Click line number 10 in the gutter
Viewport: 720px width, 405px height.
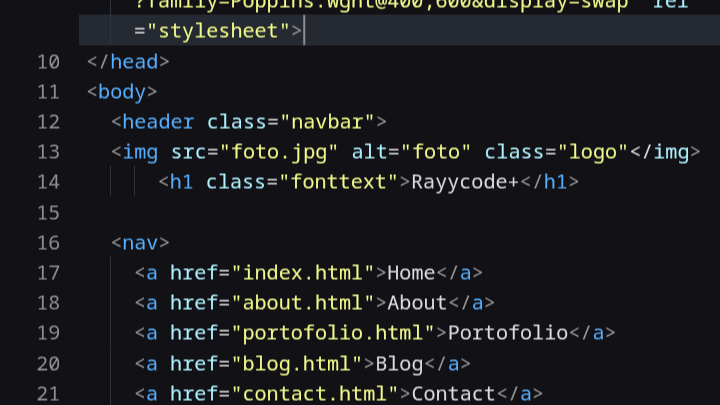tap(48, 62)
